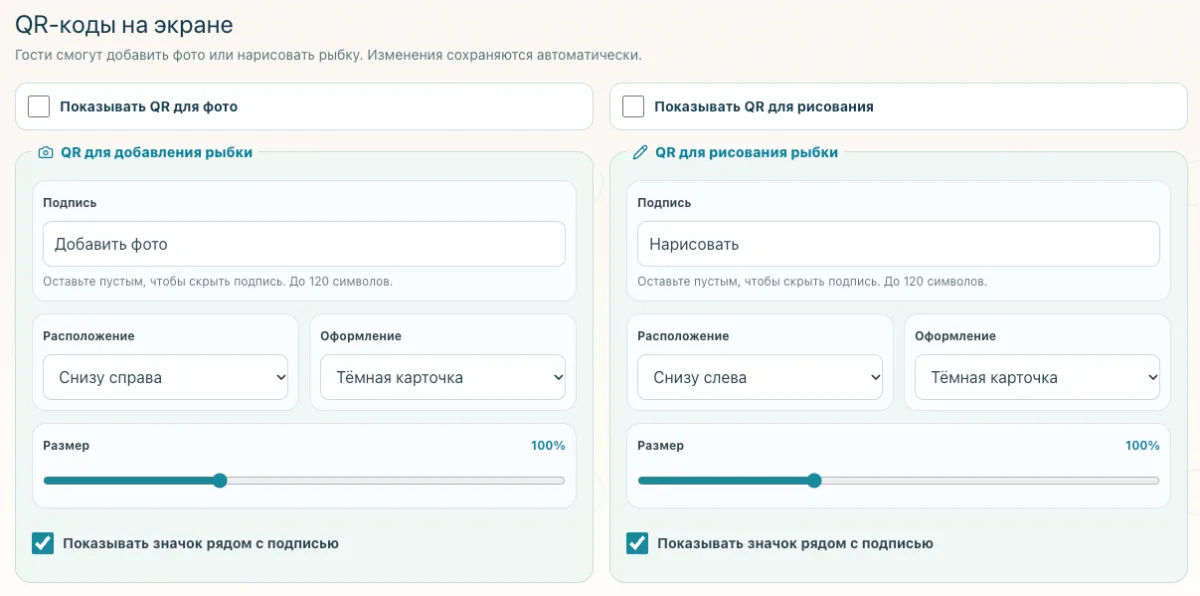The width and height of the screenshot is (1200, 596).
Task: Click the 100% size value in photo QR panel
Action: [x=548, y=445]
